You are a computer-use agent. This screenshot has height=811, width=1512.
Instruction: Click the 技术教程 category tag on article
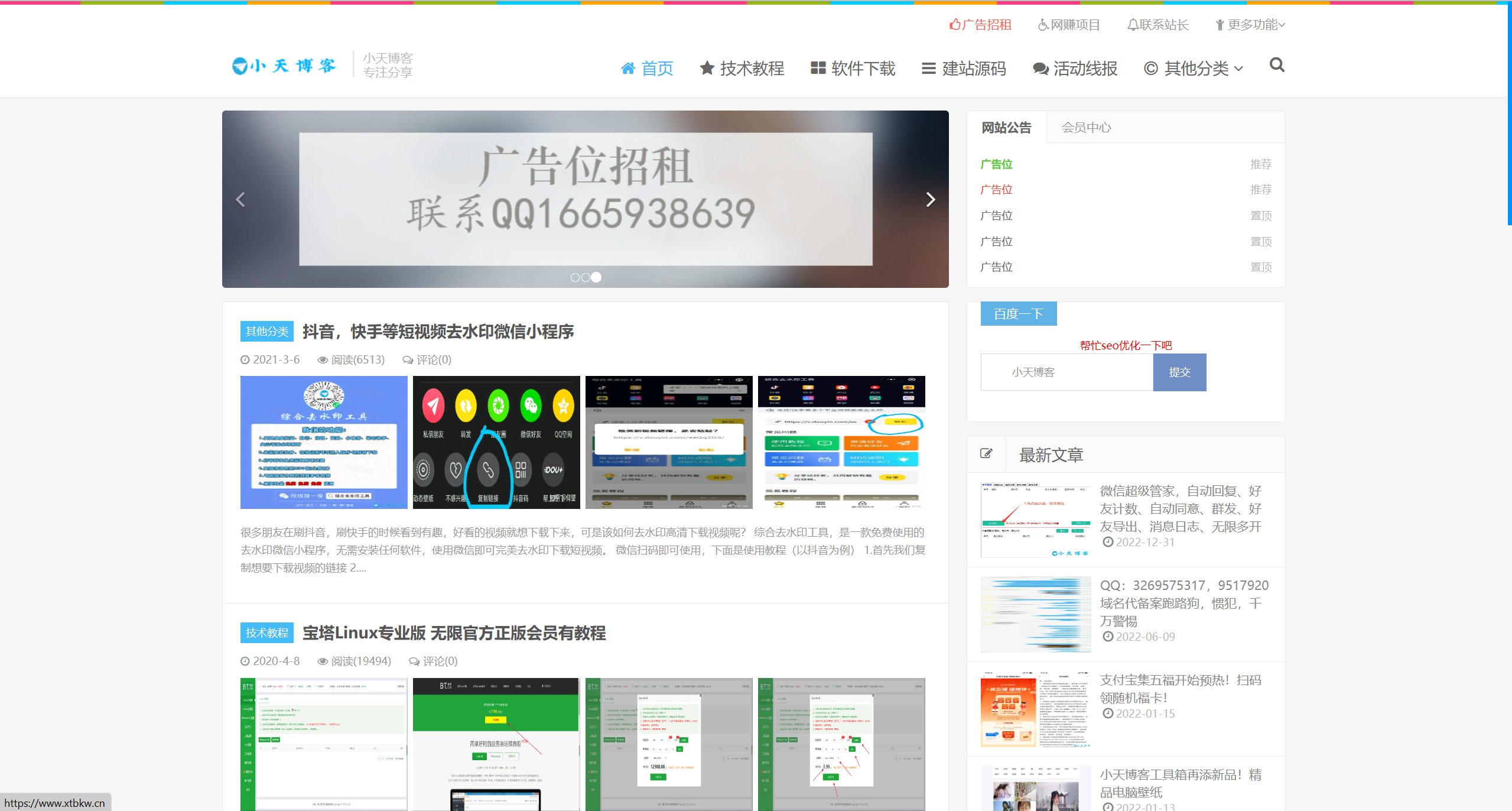267,633
